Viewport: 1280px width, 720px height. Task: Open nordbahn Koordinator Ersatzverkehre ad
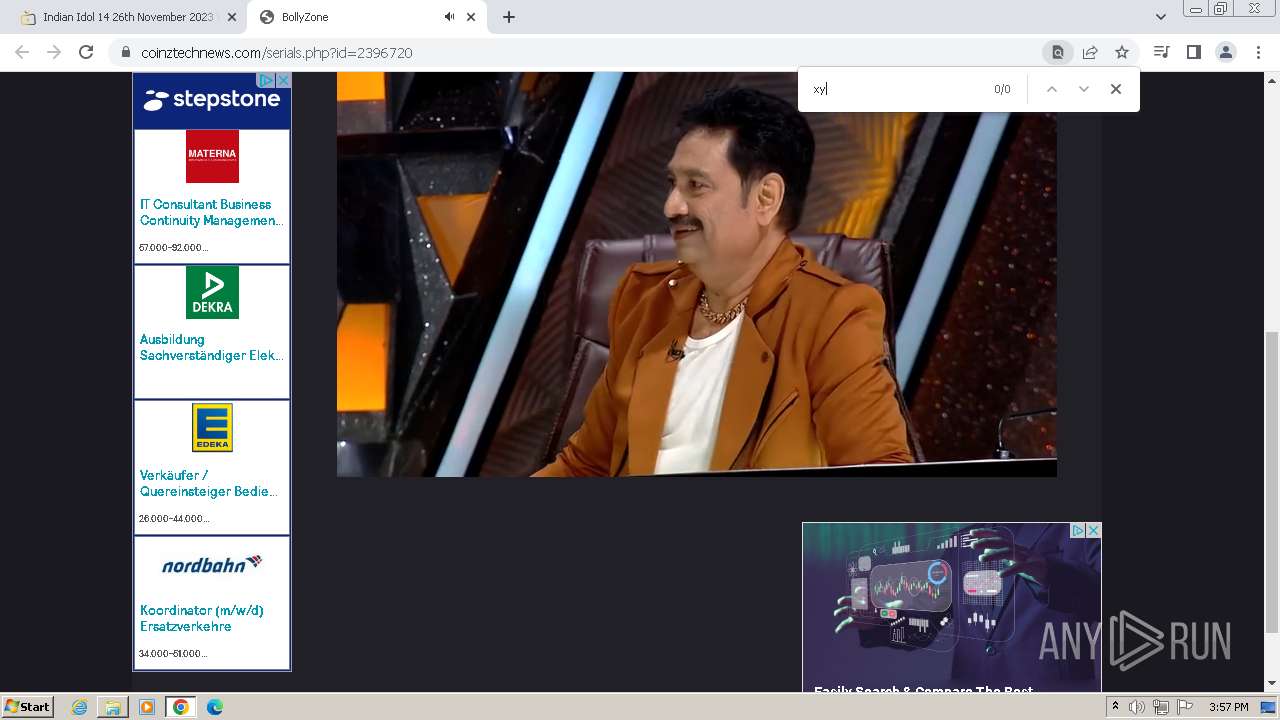pos(212,603)
